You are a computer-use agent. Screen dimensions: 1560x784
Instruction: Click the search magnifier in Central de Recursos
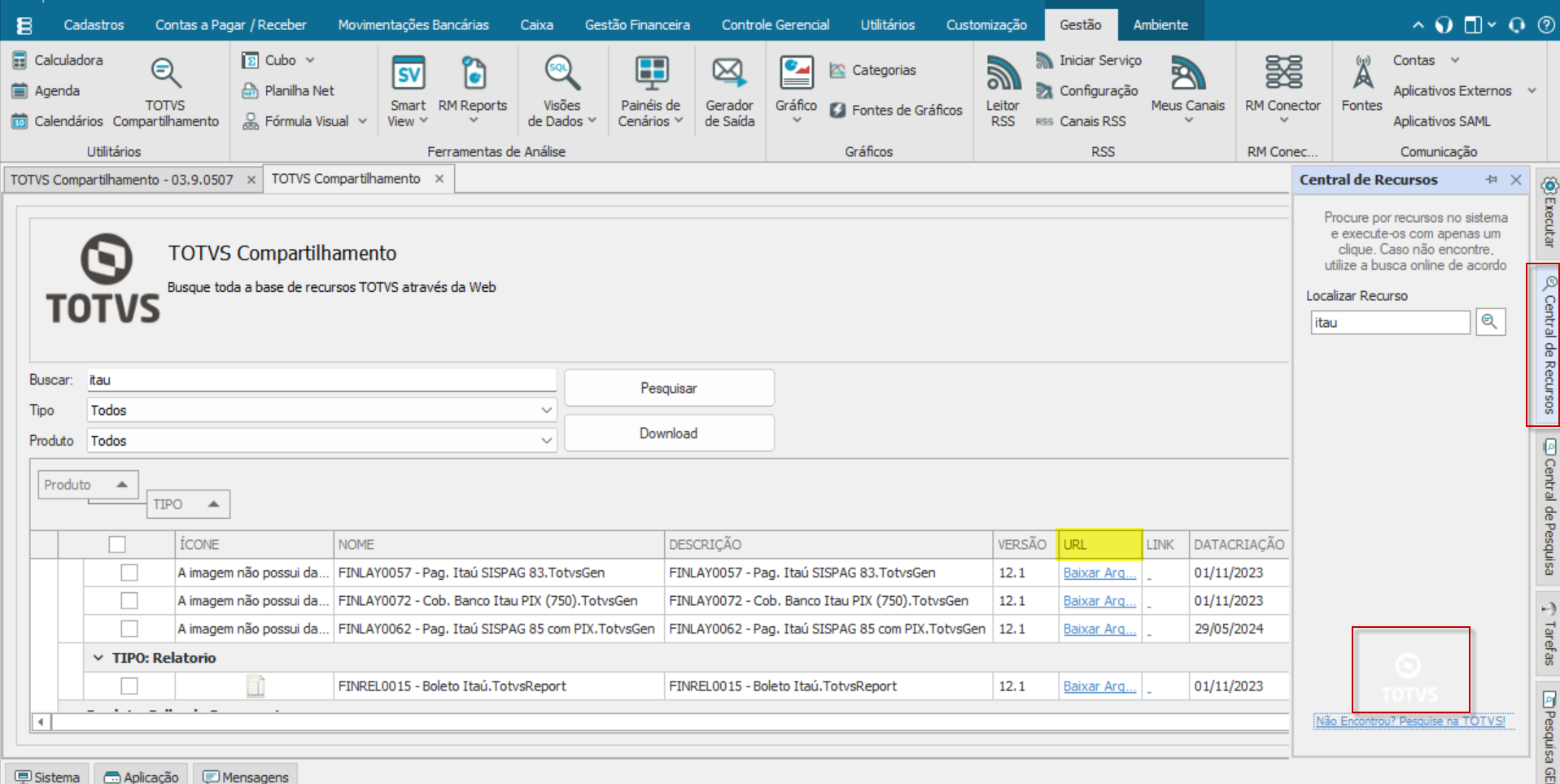[1490, 322]
